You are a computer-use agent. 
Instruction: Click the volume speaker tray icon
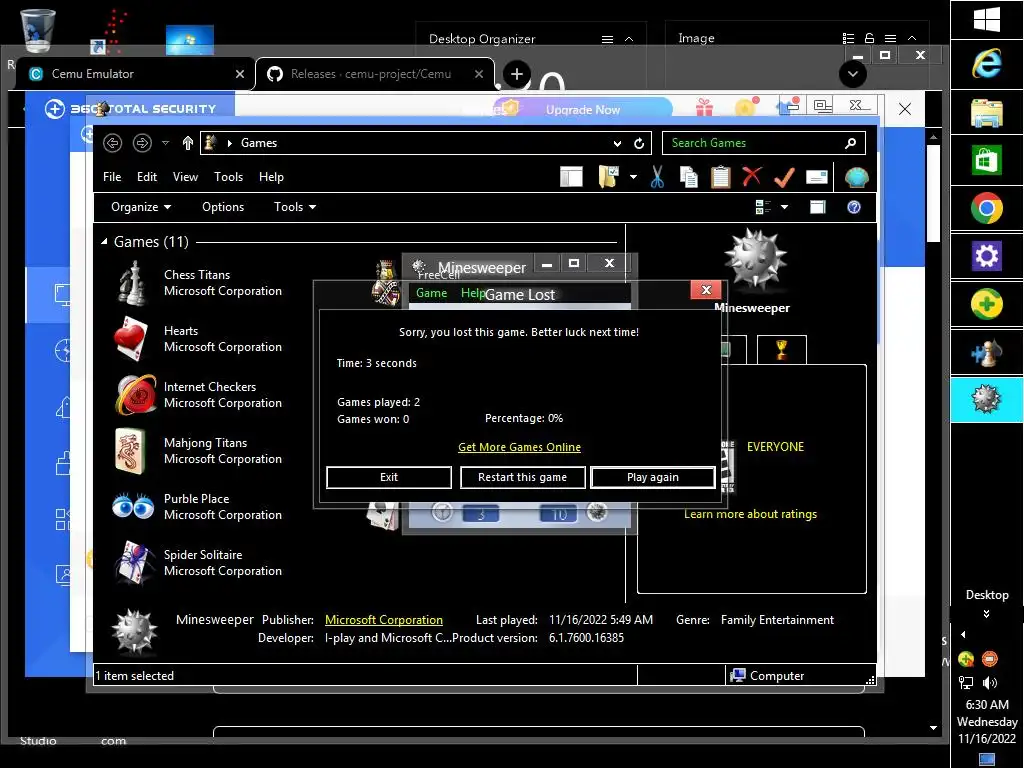coord(990,683)
